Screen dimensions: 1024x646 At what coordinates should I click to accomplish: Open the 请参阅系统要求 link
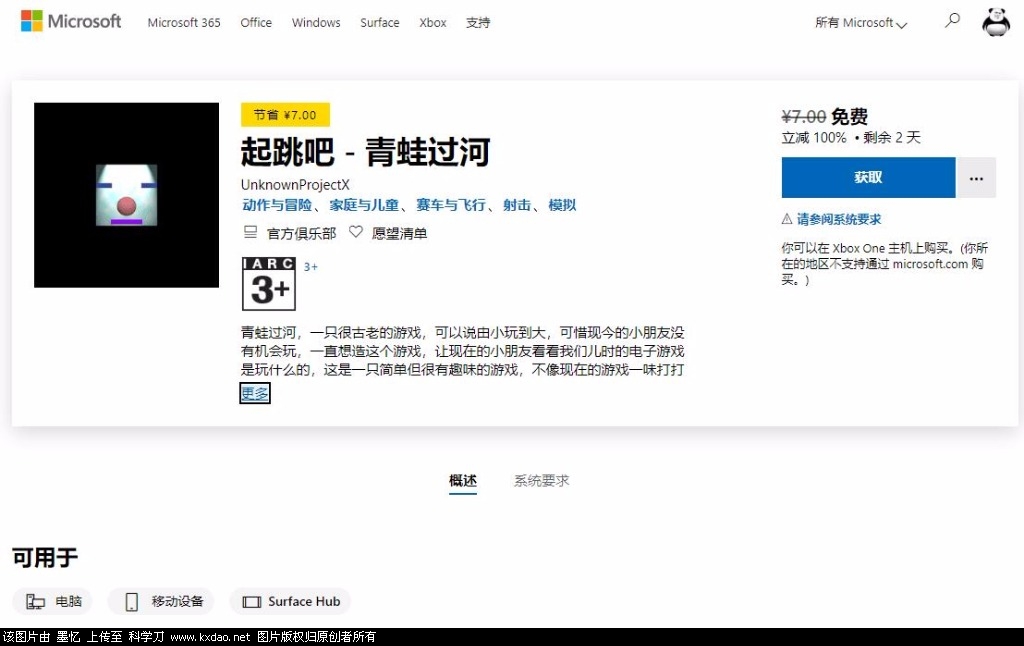coord(839,219)
